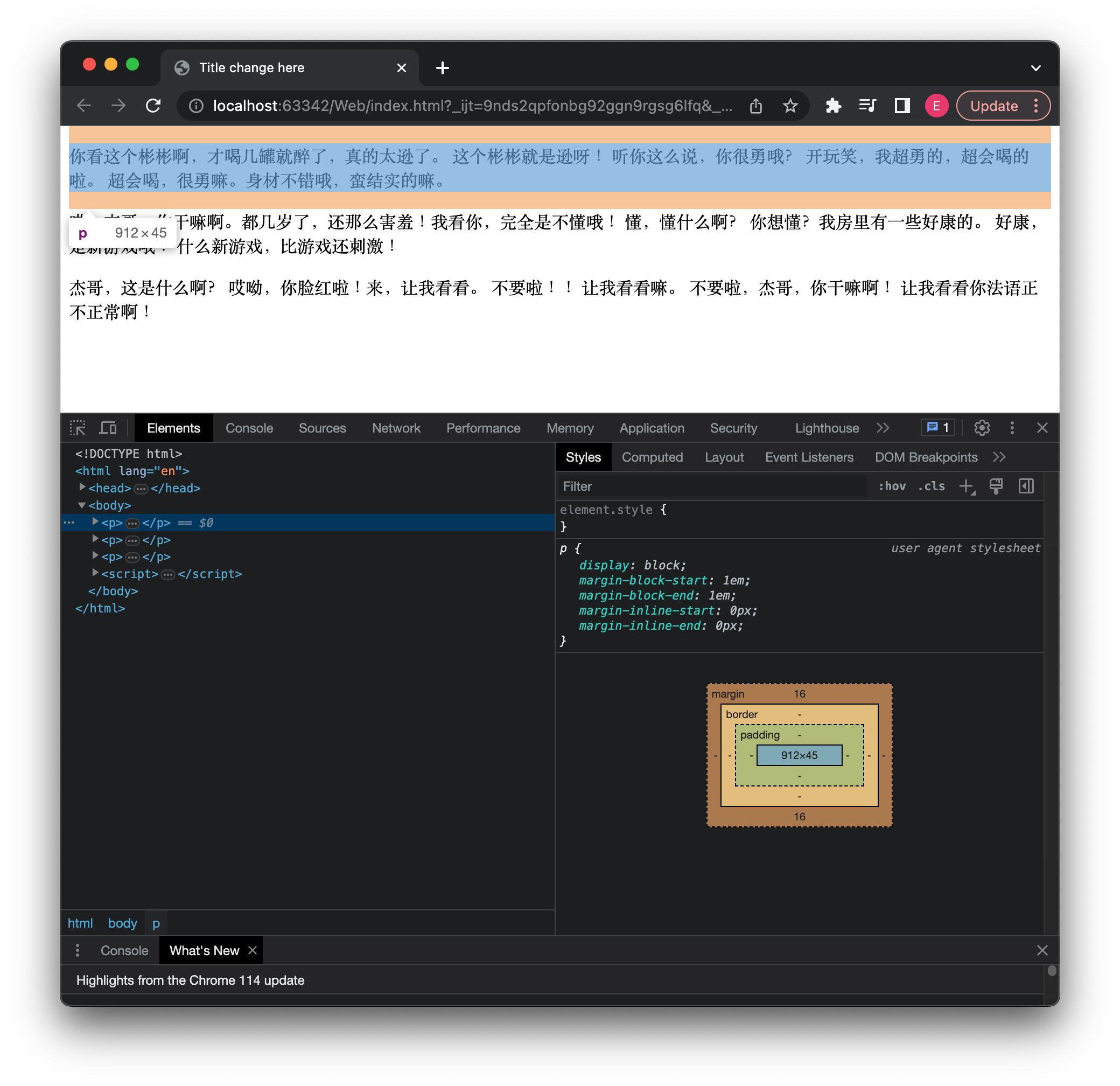Open the Lighthouse panel tab
Viewport: 1120px width, 1086px height.
827,428
